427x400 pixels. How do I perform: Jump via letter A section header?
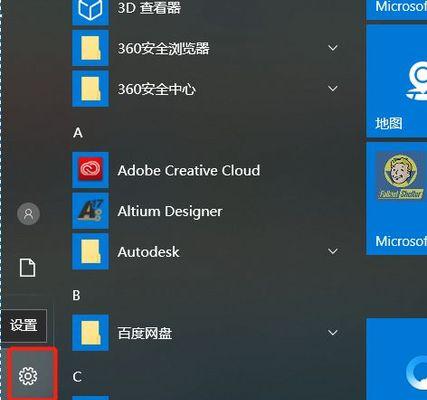[x=78, y=133]
